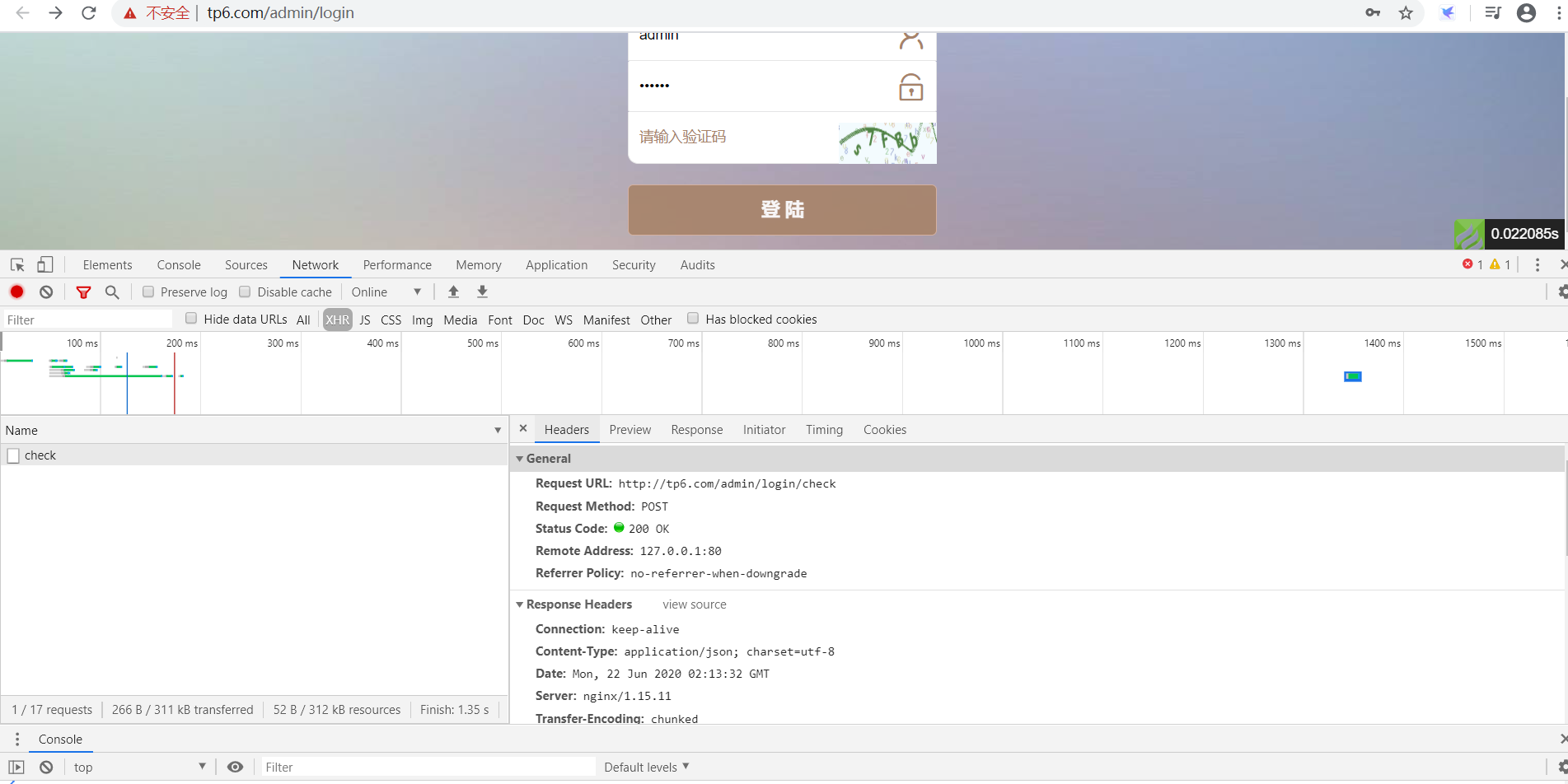Focus the network Filter text box

pyautogui.click(x=87, y=320)
